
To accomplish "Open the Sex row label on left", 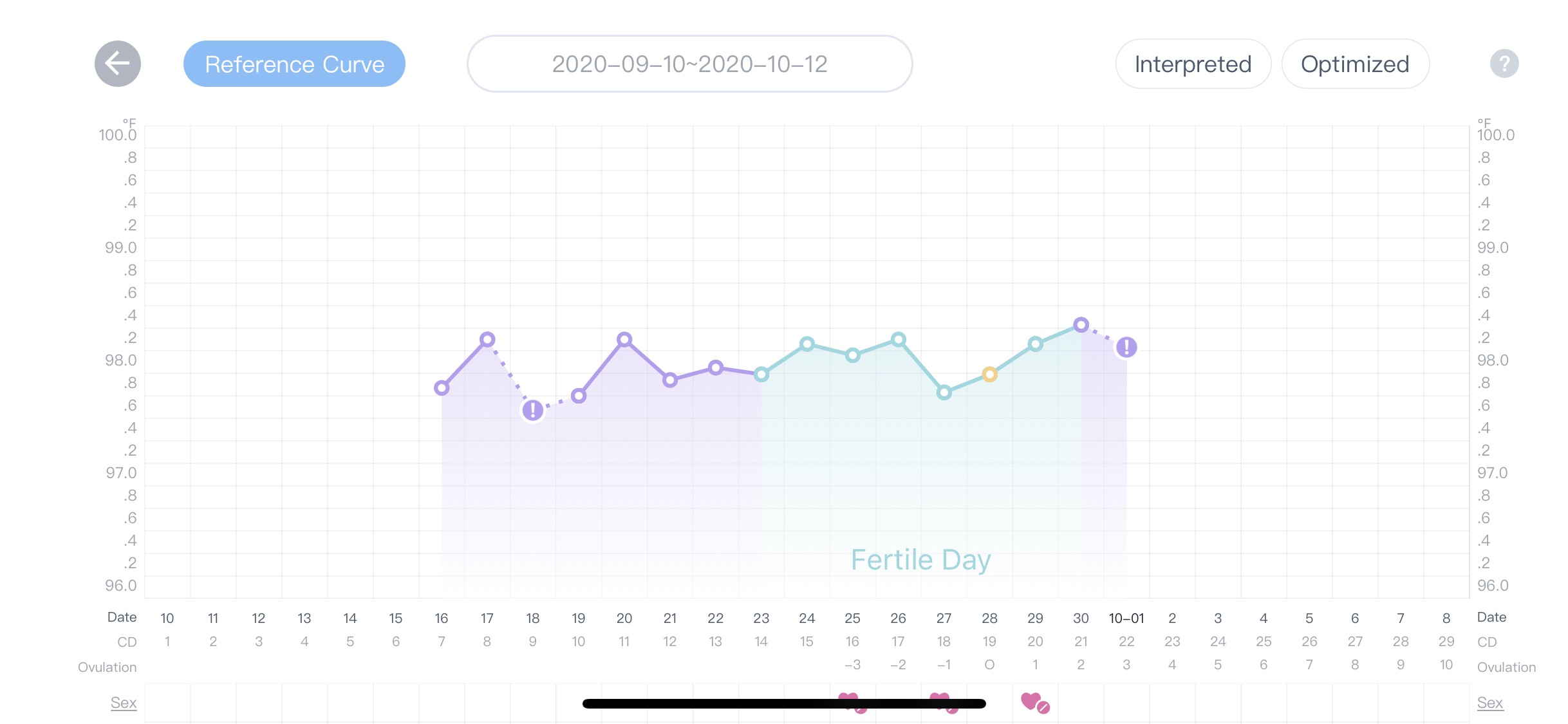I will (124, 703).
